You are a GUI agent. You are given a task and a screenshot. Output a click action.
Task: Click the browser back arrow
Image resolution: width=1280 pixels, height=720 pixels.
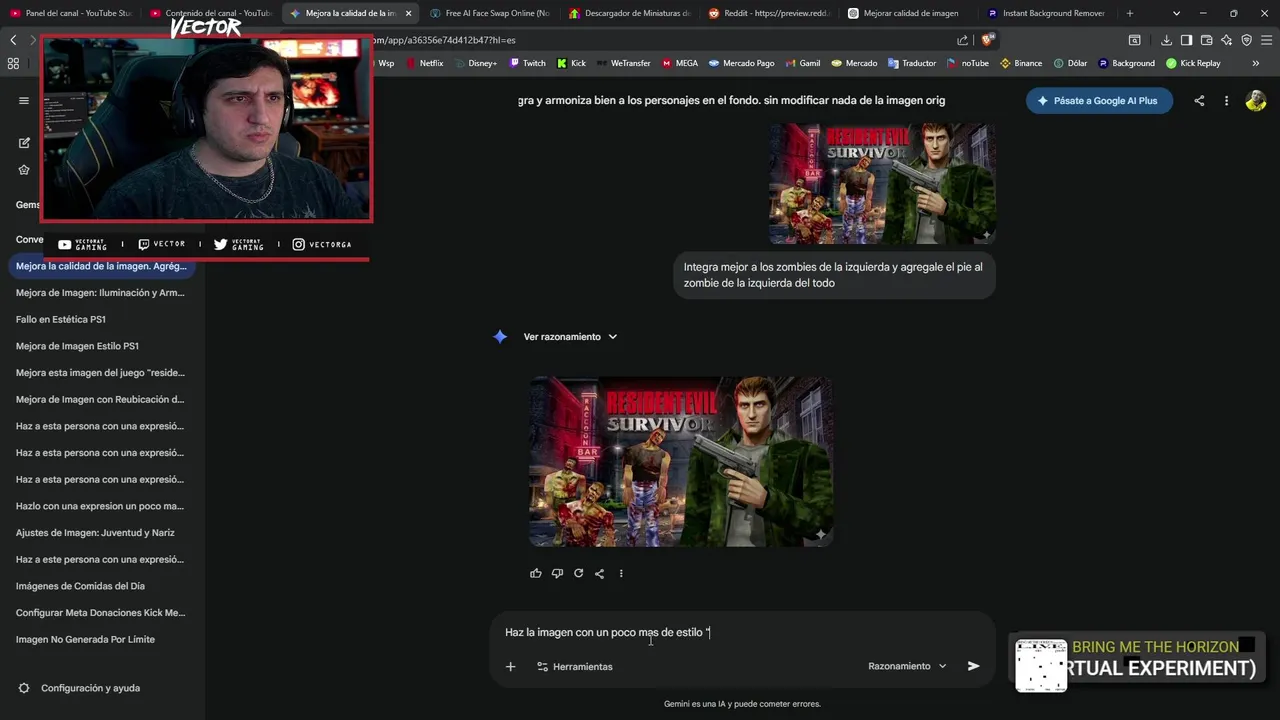point(13,40)
